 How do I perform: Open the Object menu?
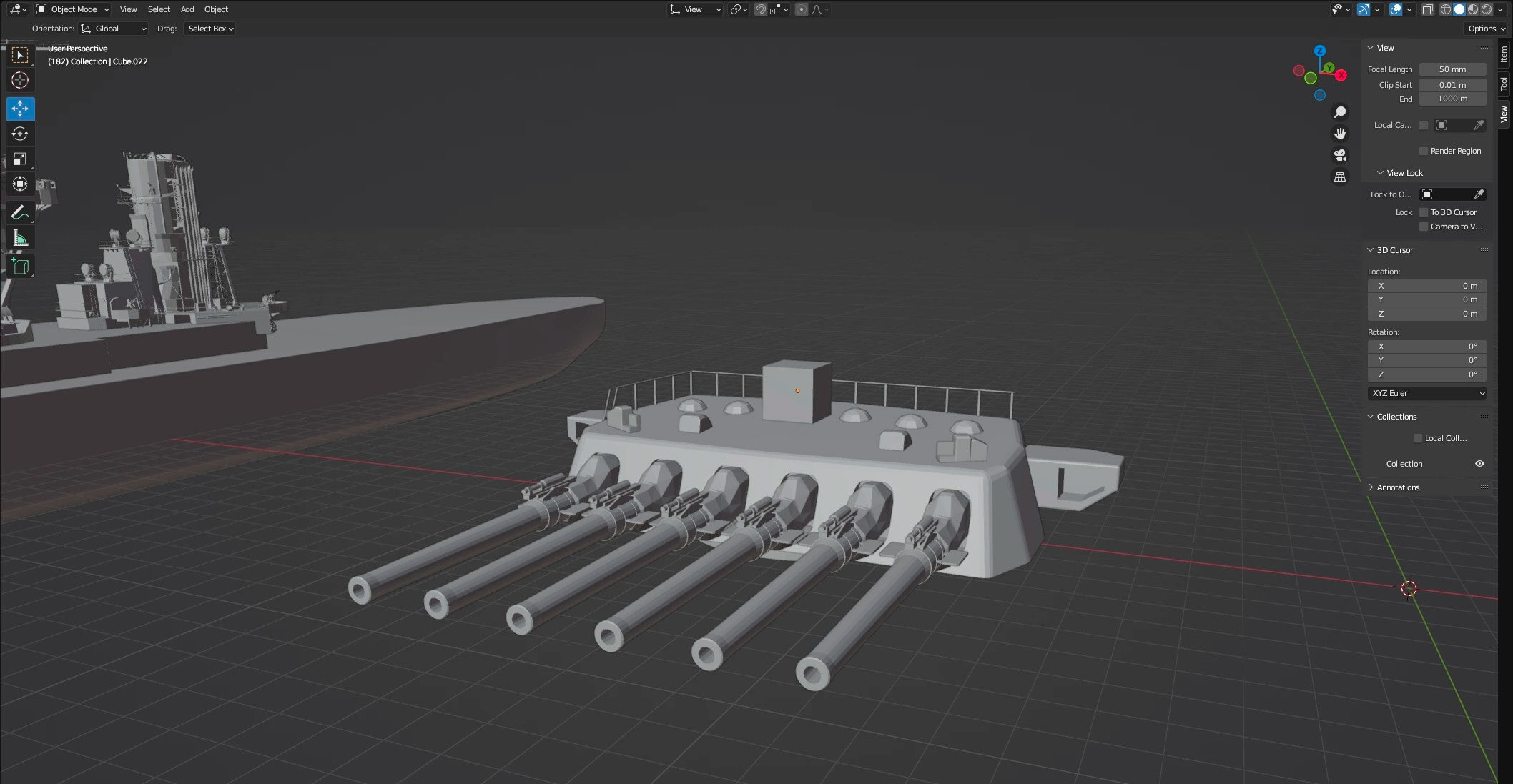(216, 9)
